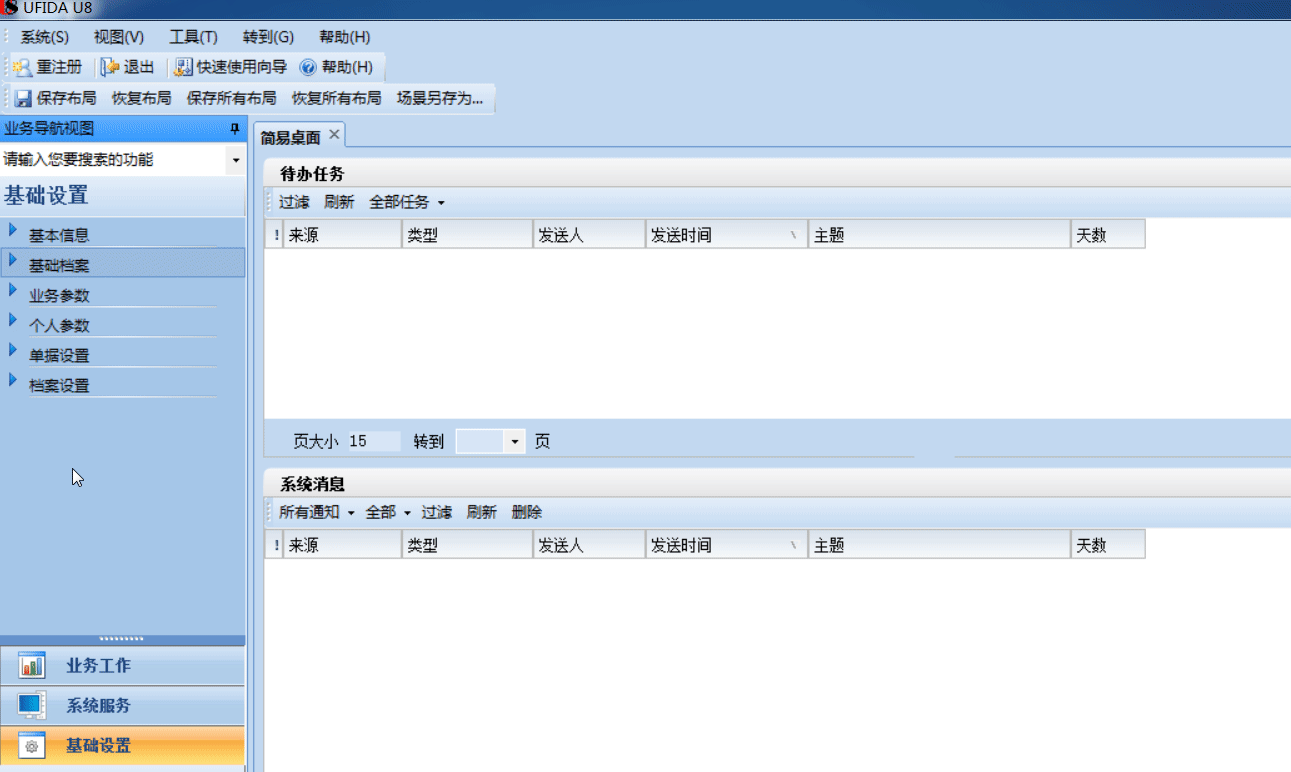
Task: Click 过滤 in 系统消息 toolbar
Action: pos(436,512)
